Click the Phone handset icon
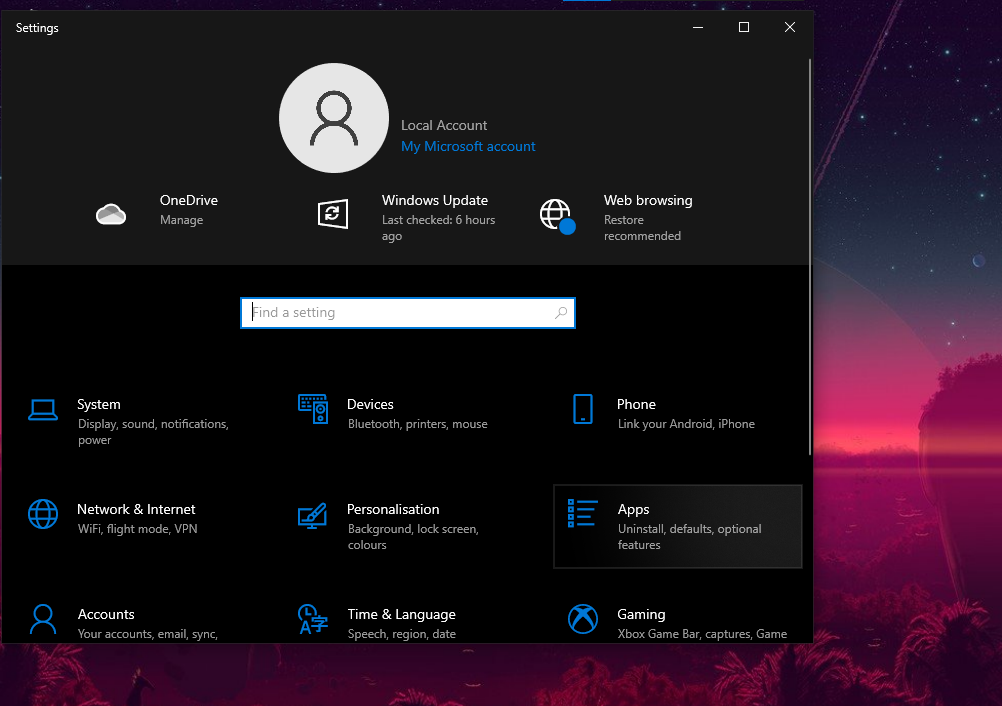This screenshot has width=1002, height=706. click(x=583, y=409)
